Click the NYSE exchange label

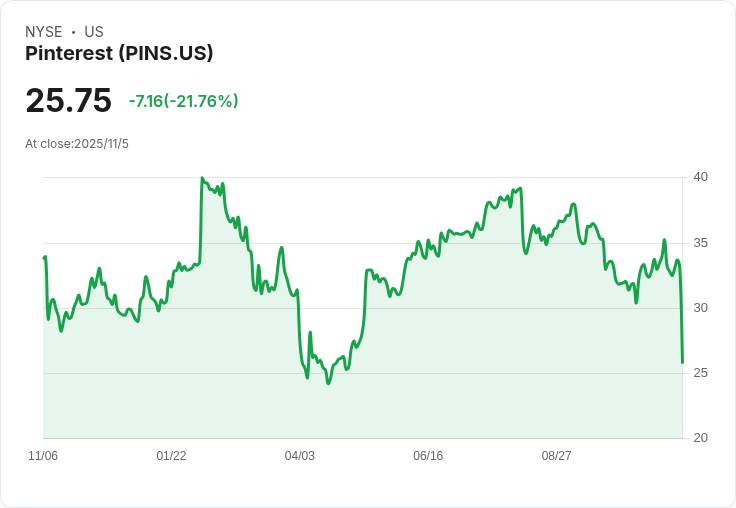click(43, 32)
